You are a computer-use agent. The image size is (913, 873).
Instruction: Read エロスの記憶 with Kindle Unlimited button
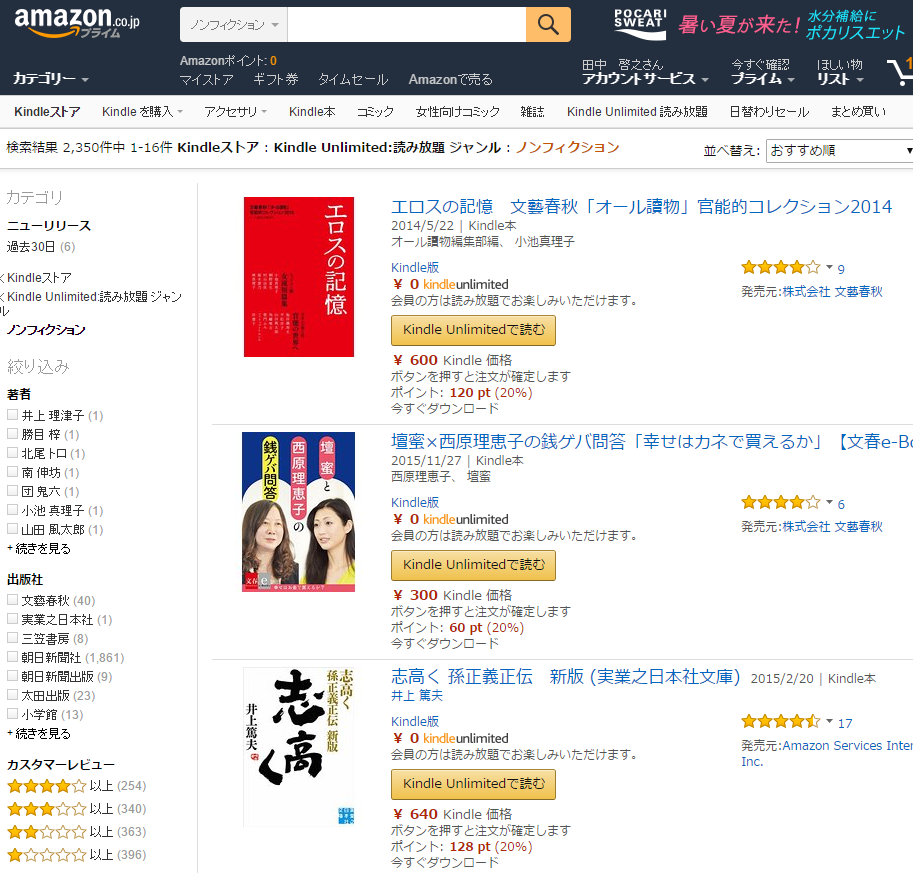point(473,330)
